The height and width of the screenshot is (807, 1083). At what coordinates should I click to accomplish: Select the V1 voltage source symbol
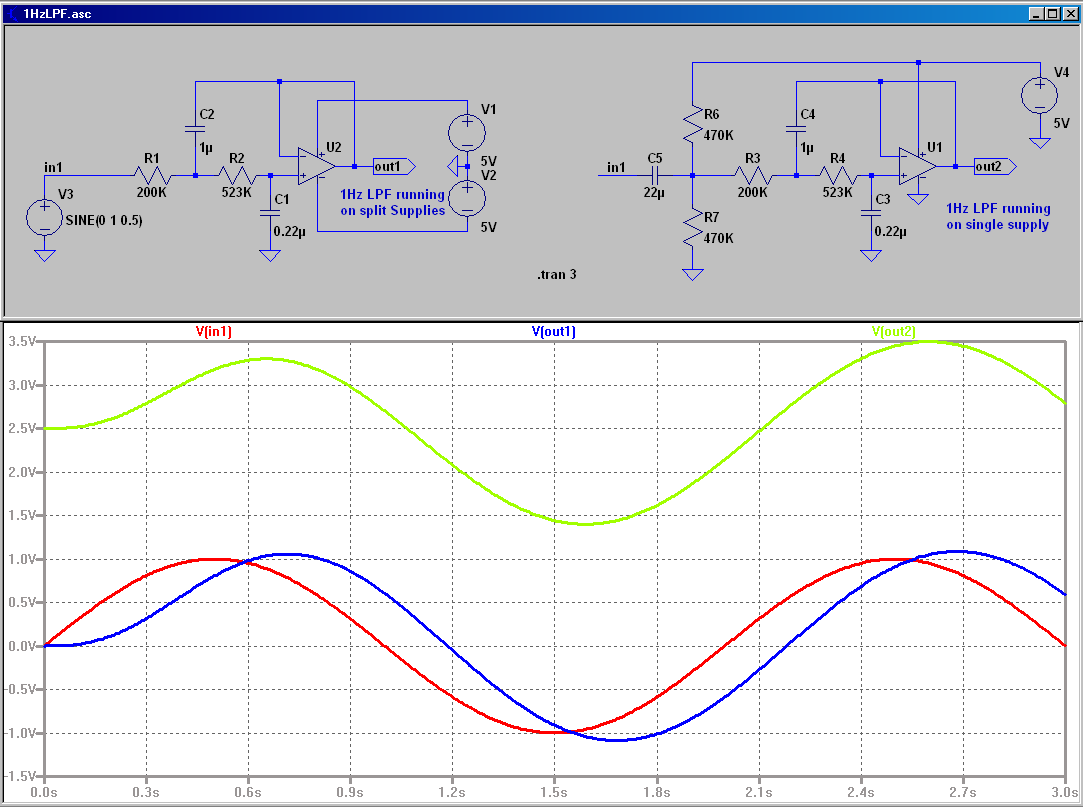[x=467, y=133]
